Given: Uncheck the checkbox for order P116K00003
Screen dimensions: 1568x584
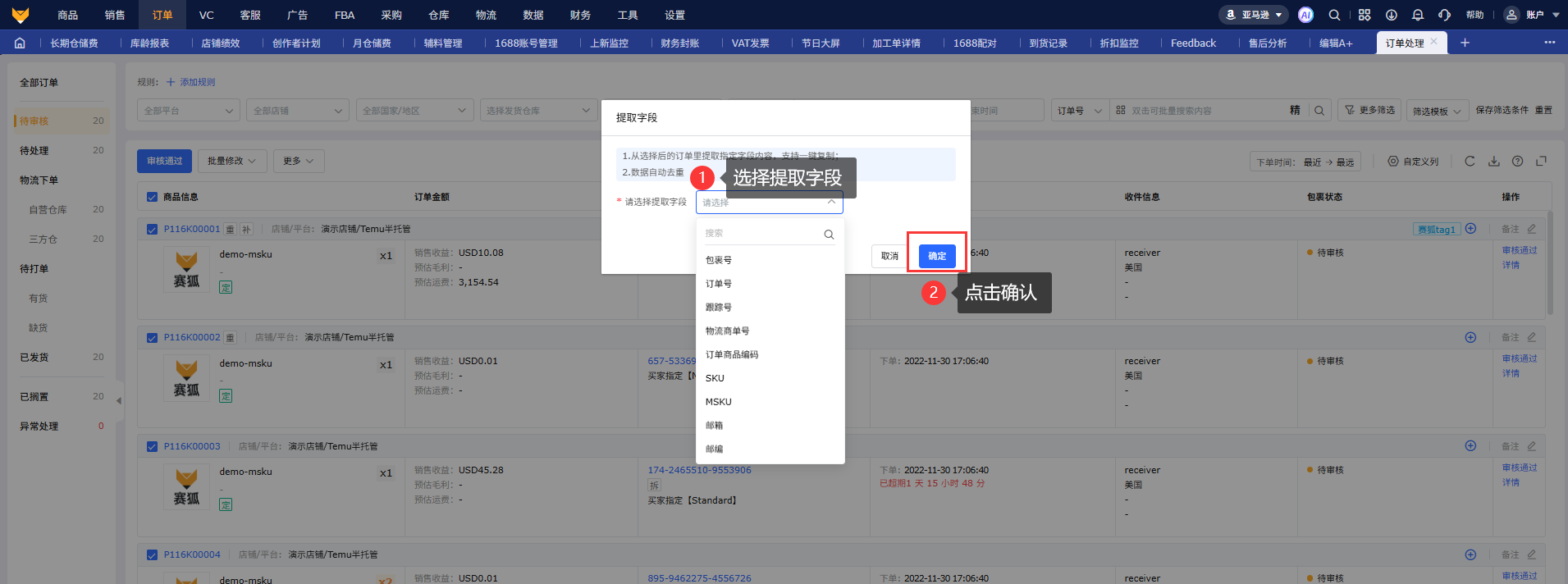Looking at the screenshot, I should pyautogui.click(x=152, y=447).
